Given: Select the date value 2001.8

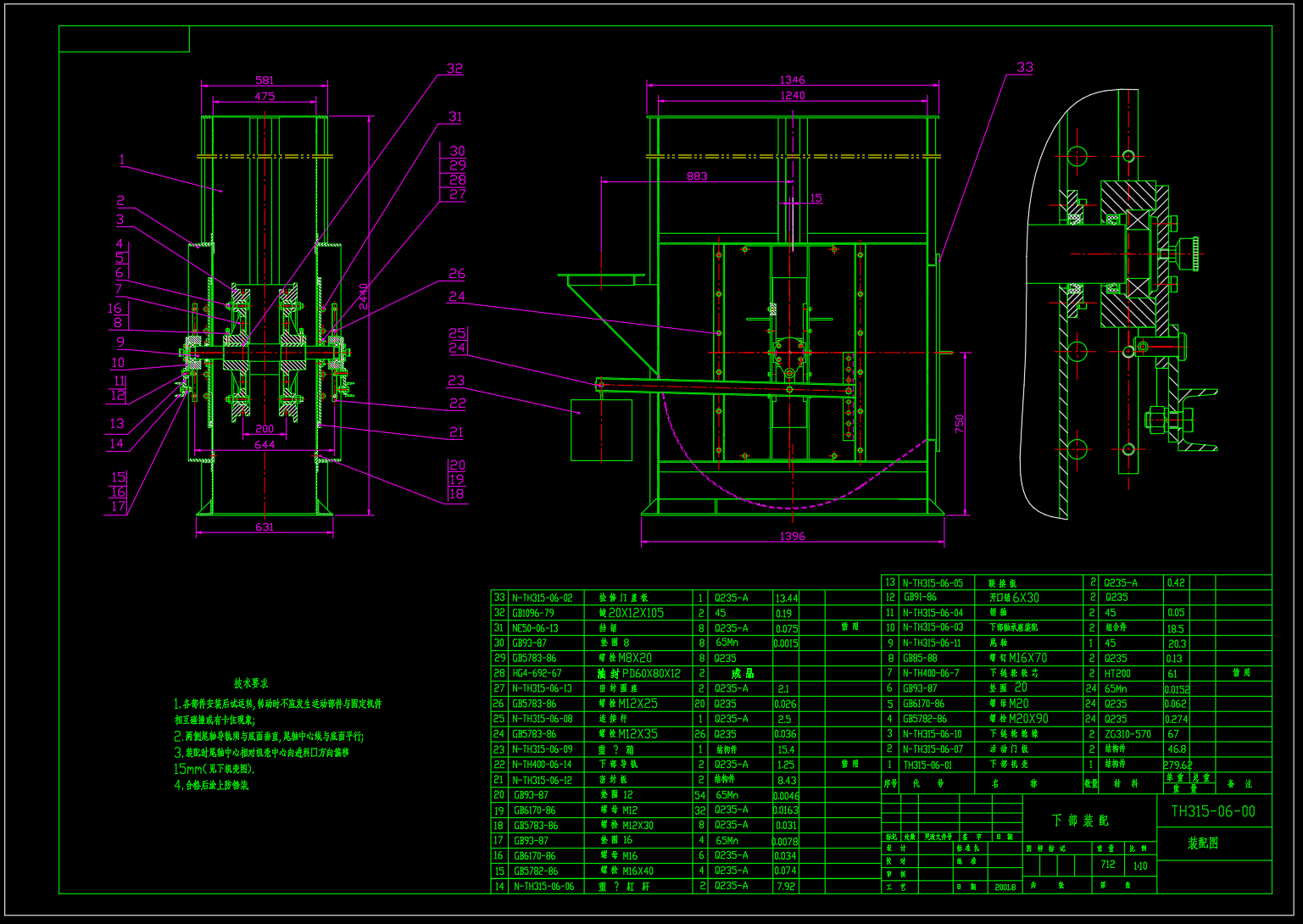Looking at the screenshot, I should (1005, 887).
